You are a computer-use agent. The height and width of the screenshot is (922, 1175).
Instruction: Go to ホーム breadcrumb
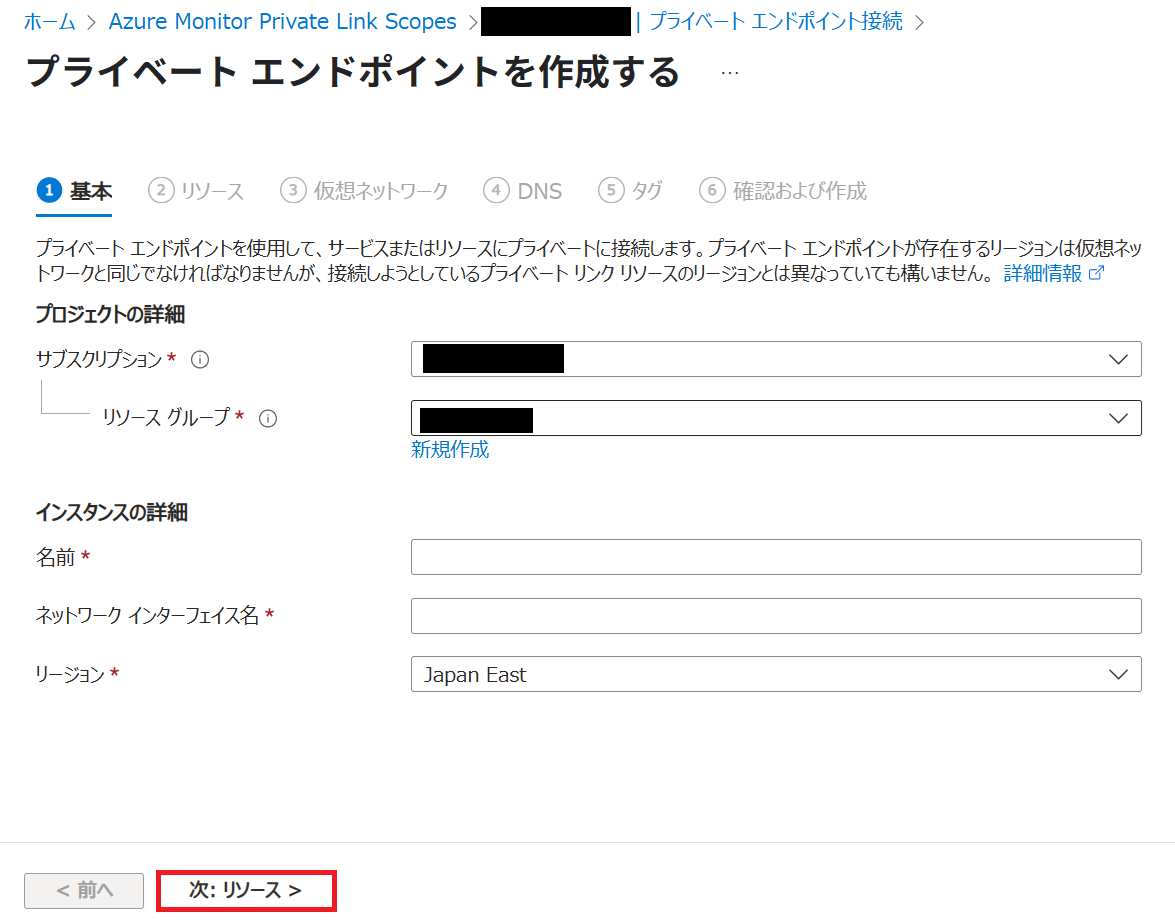point(49,22)
